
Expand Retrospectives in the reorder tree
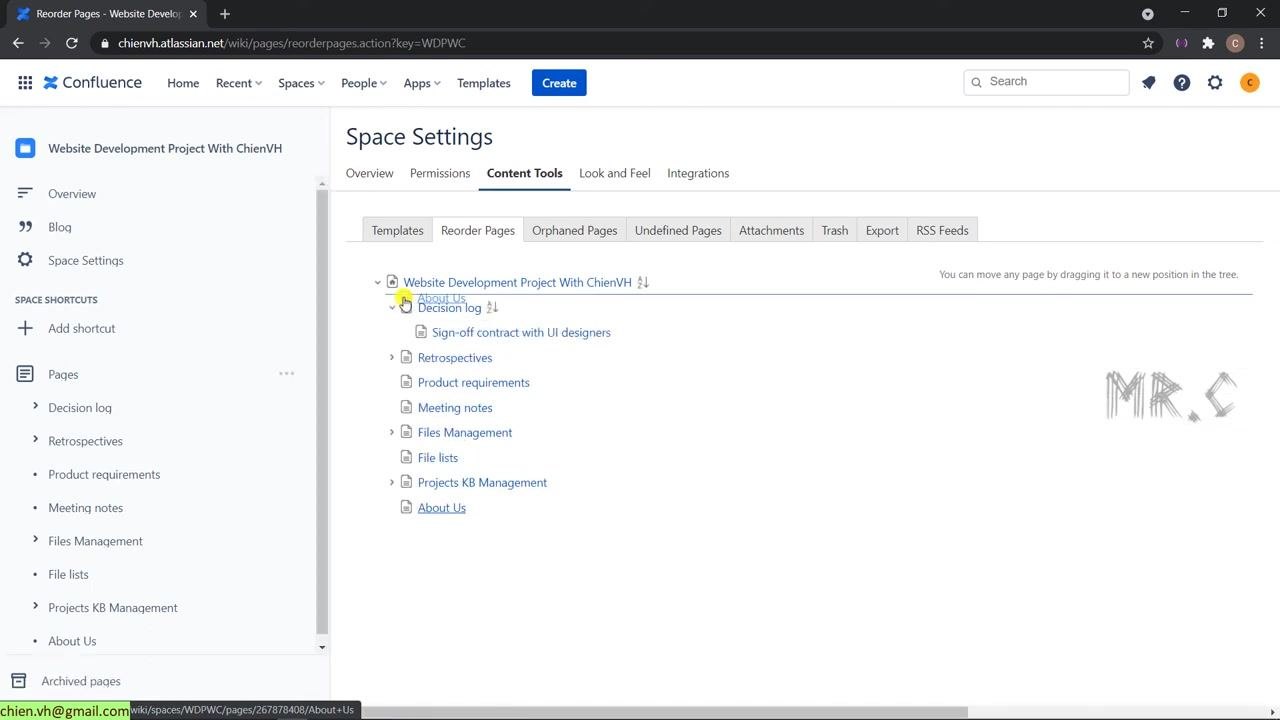[x=392, y=357]
